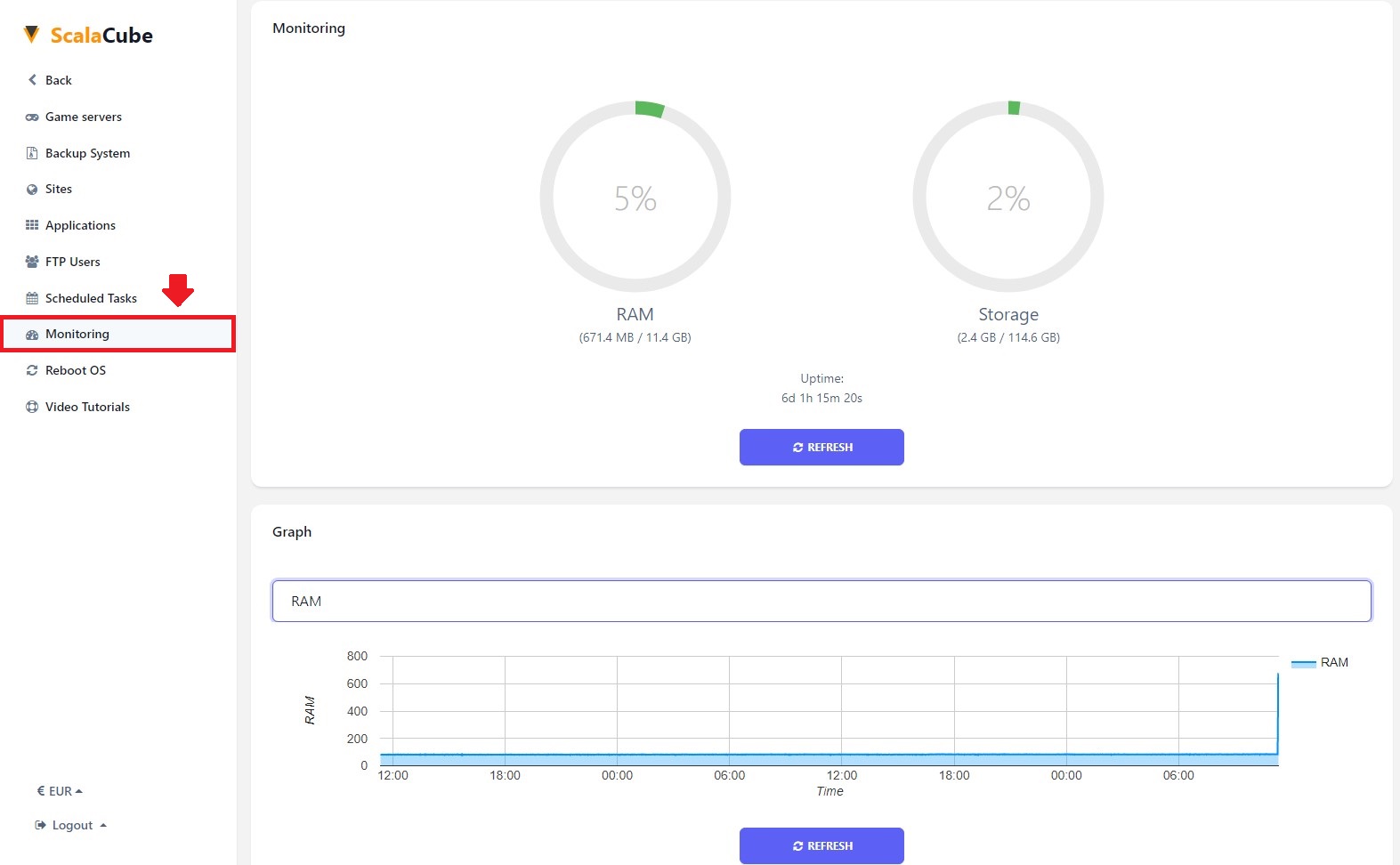Click the Video Tutorials lifebuoy icon
The width and height of the screenshot is (1400, 865).
click(32, 407)
